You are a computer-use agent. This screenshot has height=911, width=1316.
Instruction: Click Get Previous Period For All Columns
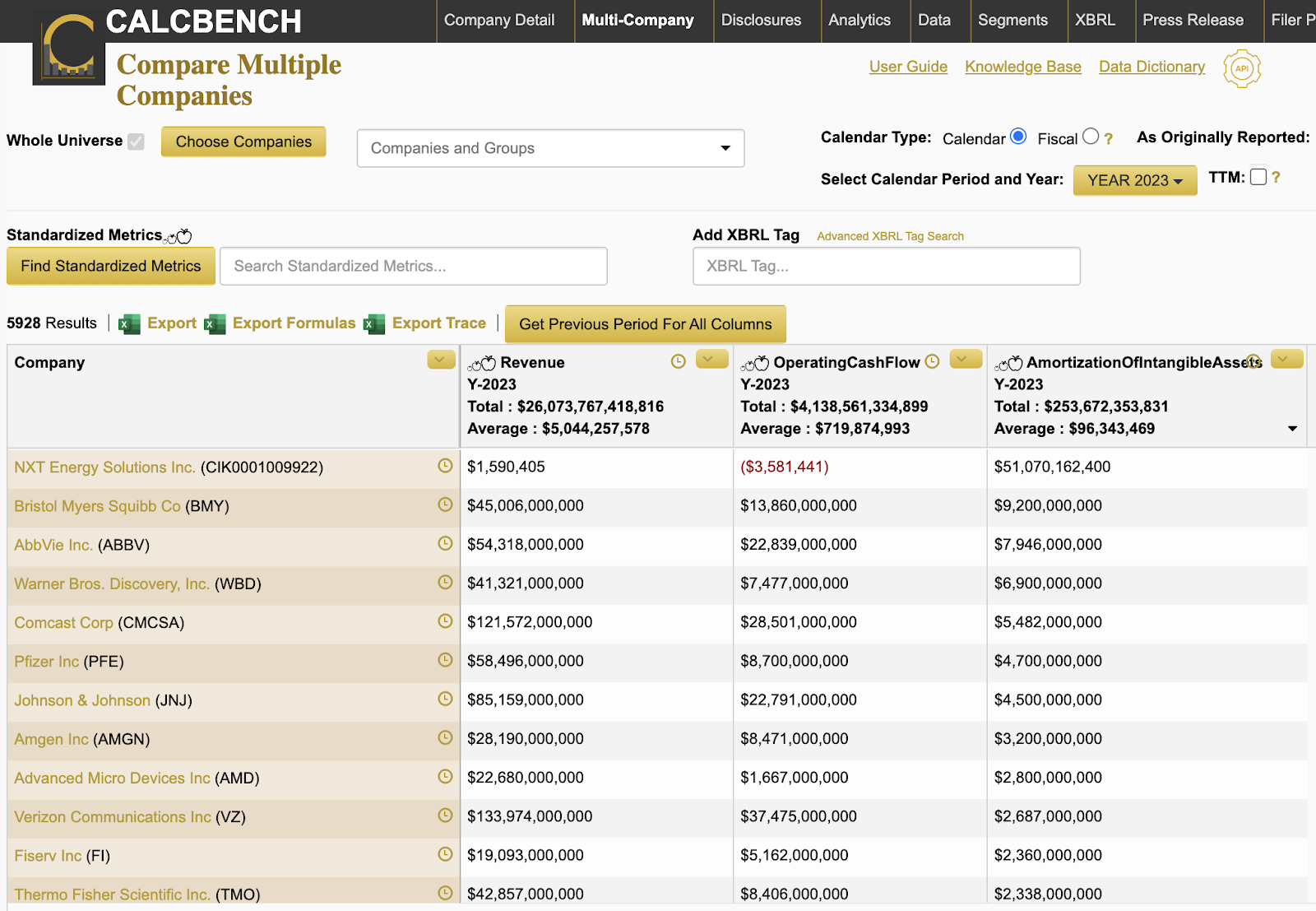click(646, 324)
